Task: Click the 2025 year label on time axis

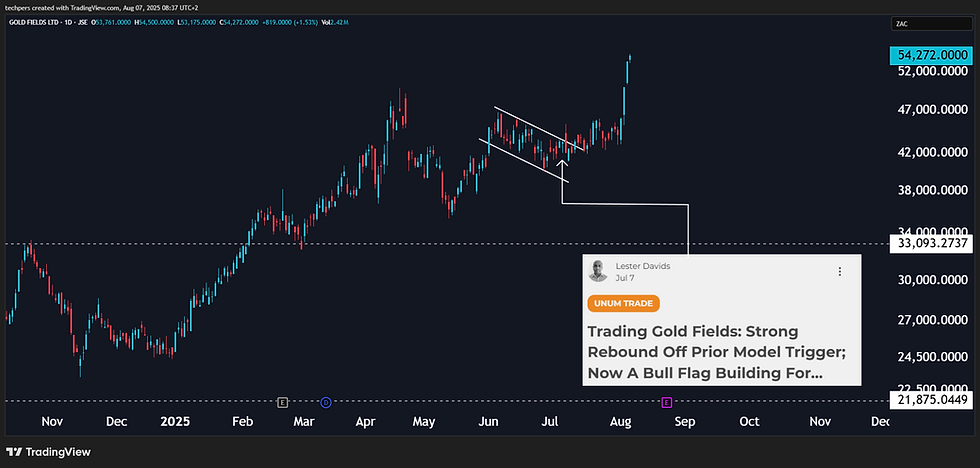Action: pos(176,422)
